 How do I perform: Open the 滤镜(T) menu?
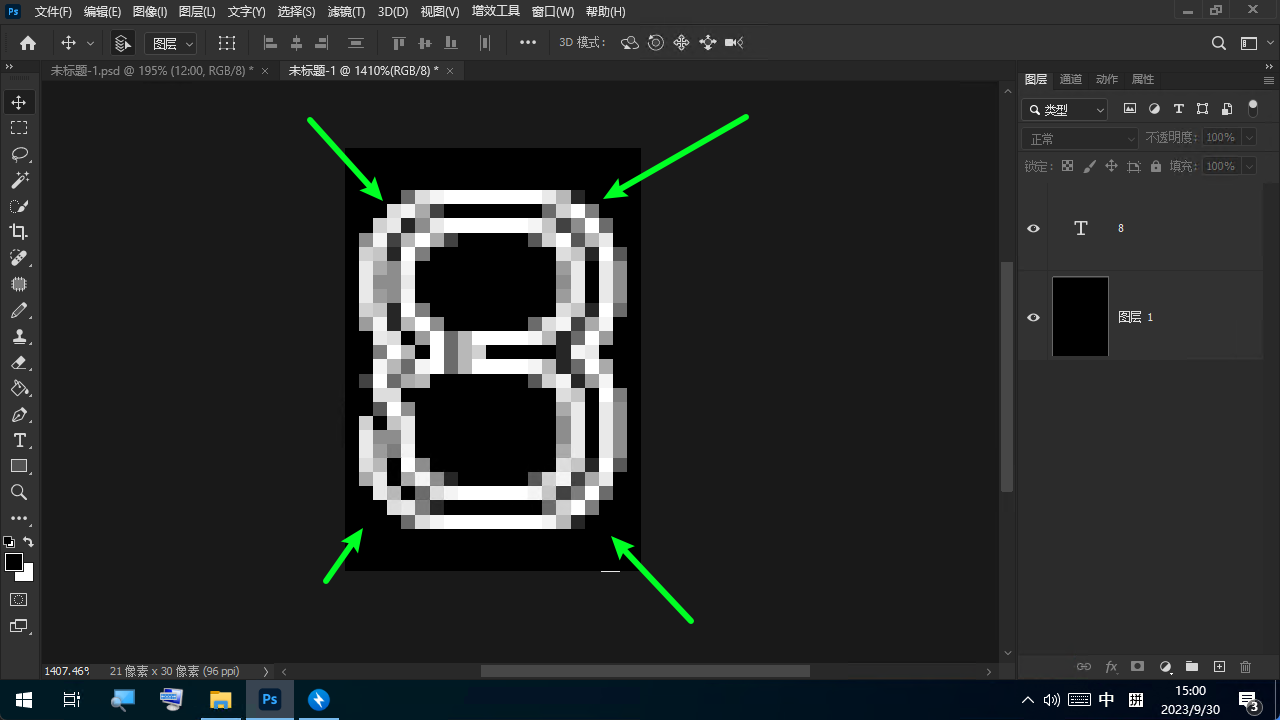click(346, 12)
